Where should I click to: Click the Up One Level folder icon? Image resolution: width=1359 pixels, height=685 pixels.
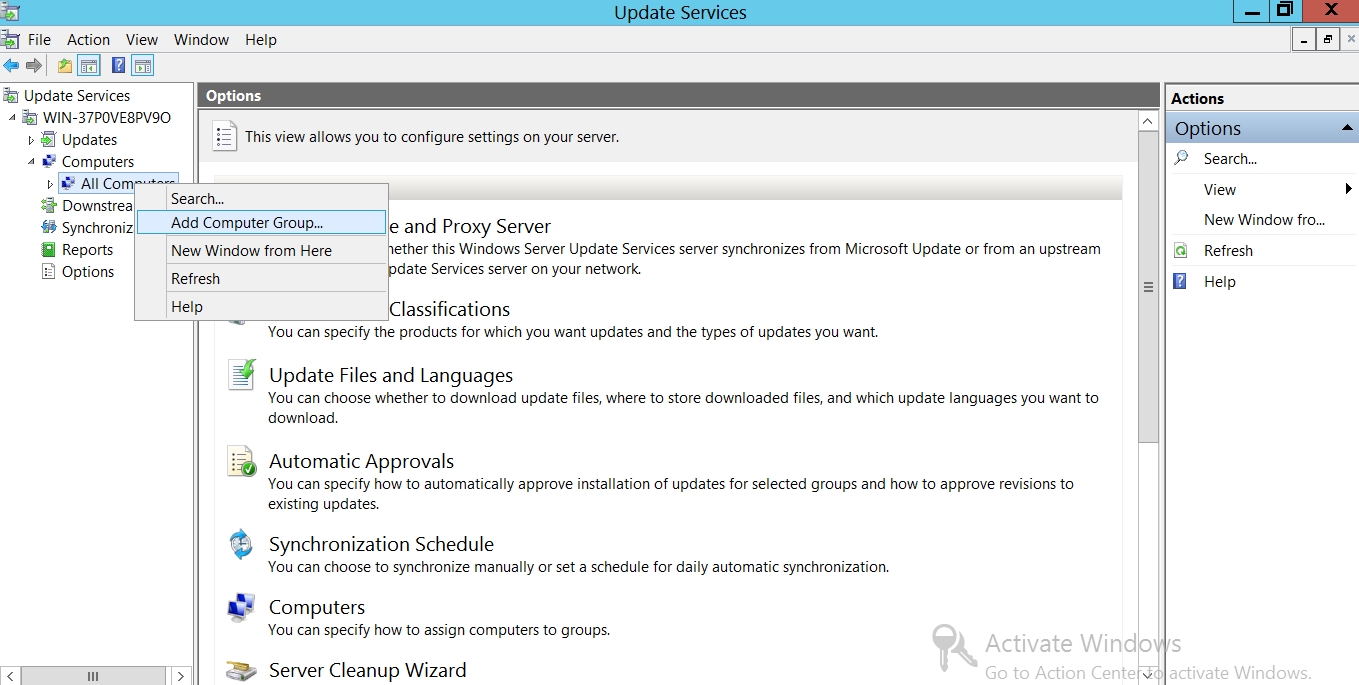pyautogui.click(x=65, y=66)
